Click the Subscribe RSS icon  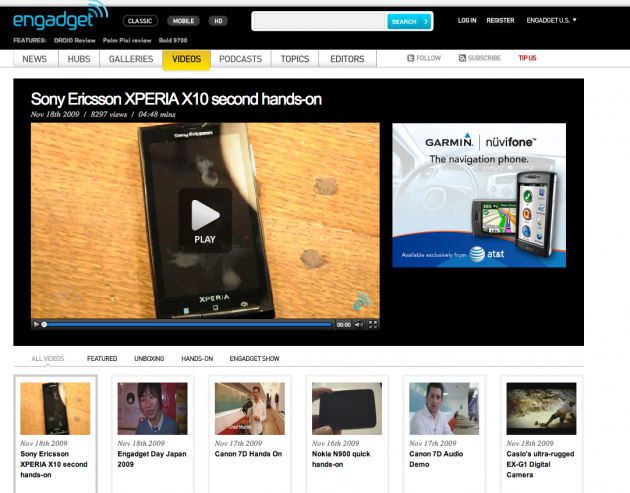462,58
